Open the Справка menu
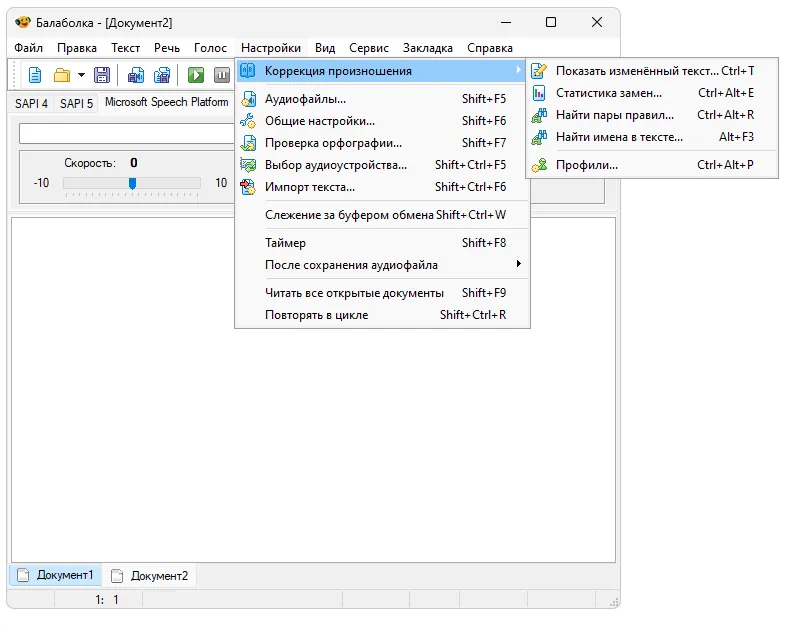 (490, 48)
